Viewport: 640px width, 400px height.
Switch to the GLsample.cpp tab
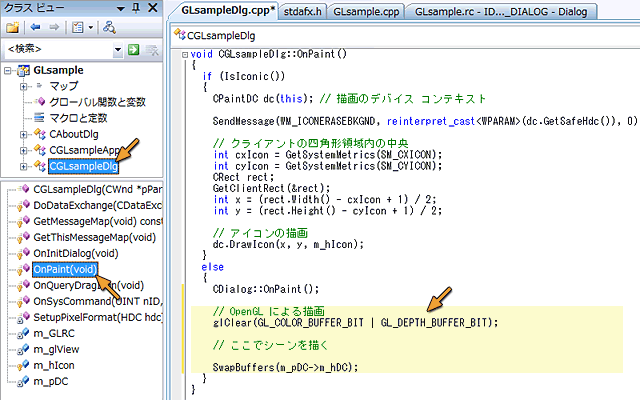(366, 11)
